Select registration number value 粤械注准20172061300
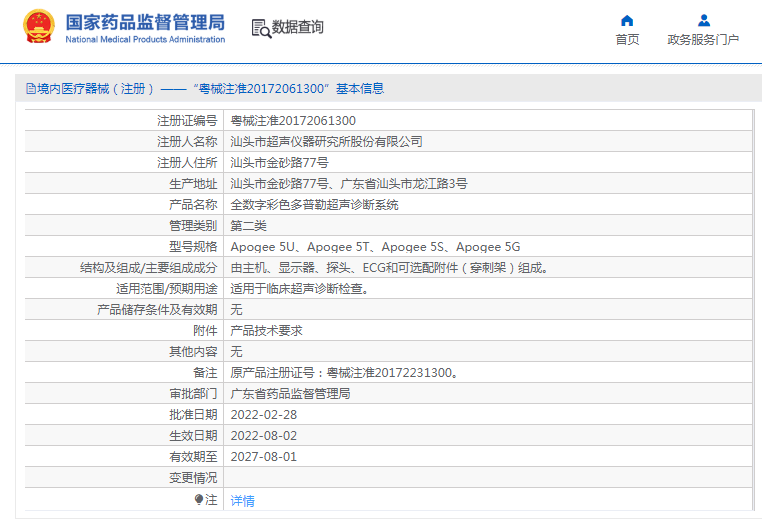Screen dimensions: 762x521 [x=293, y=121]
